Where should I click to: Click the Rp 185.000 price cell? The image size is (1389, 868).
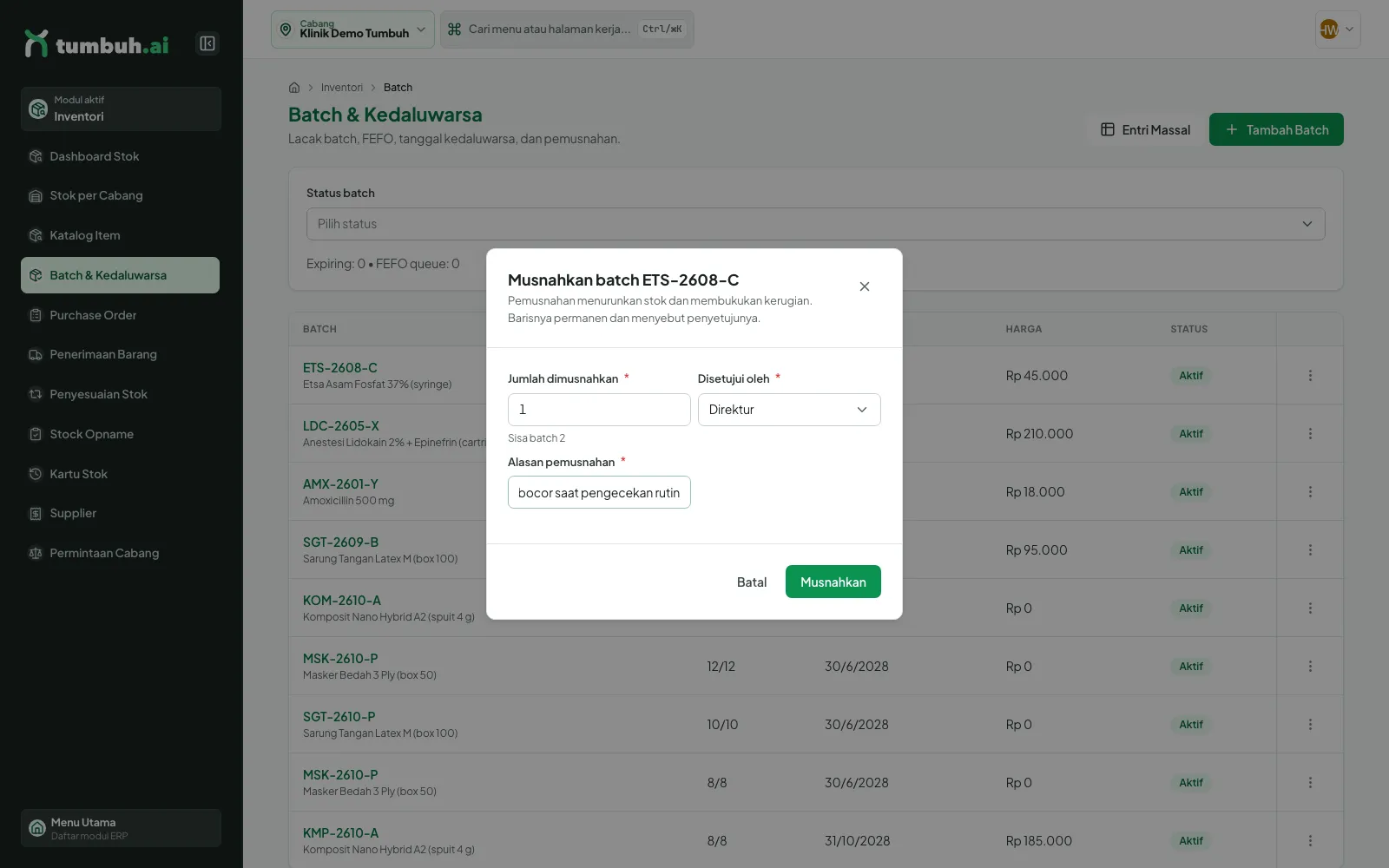pos(1039,841)
